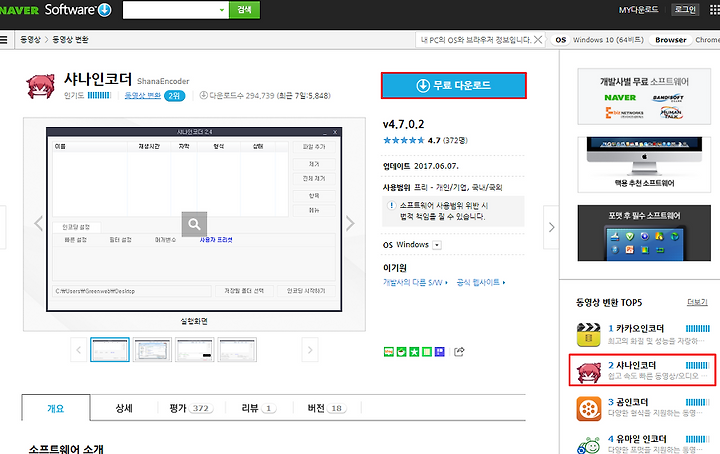Share via the blue share icon
The height and width of the screenshot is (454, 720).
point(440,352)
